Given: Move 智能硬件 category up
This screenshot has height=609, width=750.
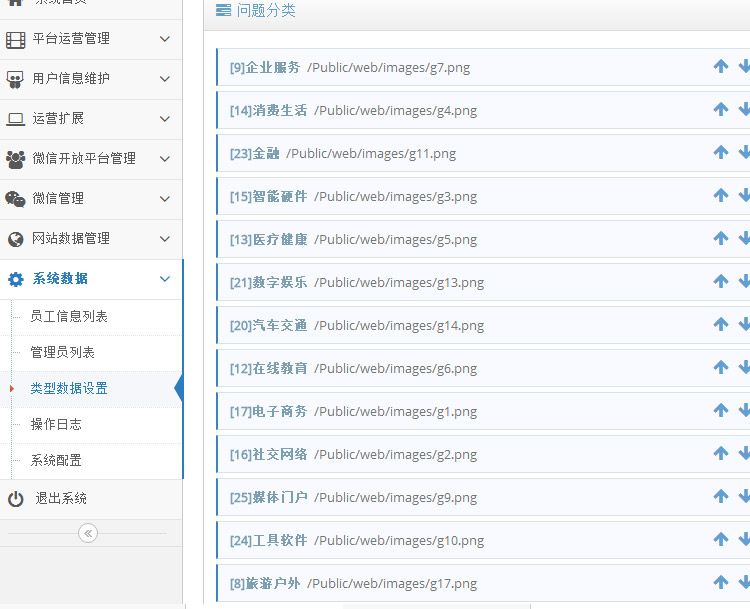Looking at the screenshot, I should pos(720,196).
